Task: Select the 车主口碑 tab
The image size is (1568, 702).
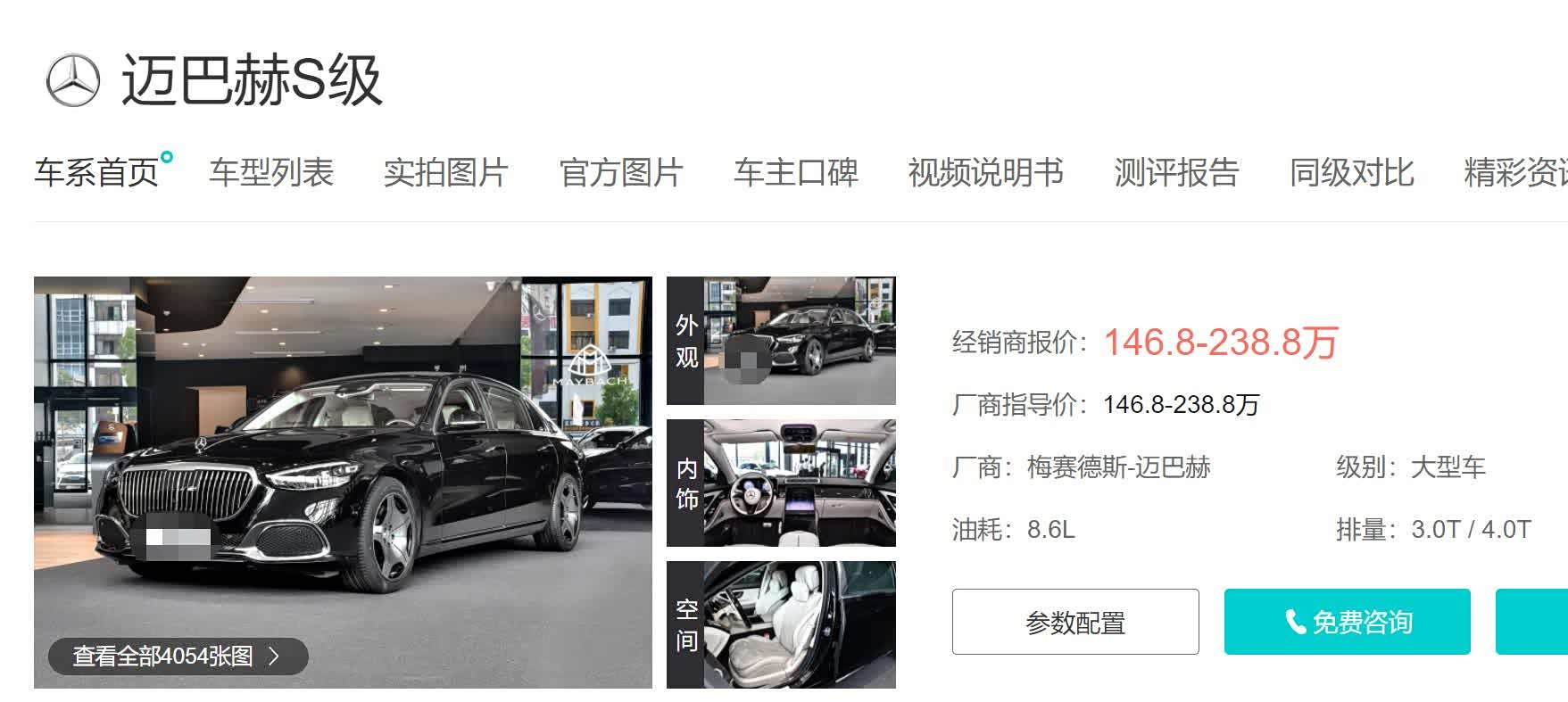Action: click(796, 173)
